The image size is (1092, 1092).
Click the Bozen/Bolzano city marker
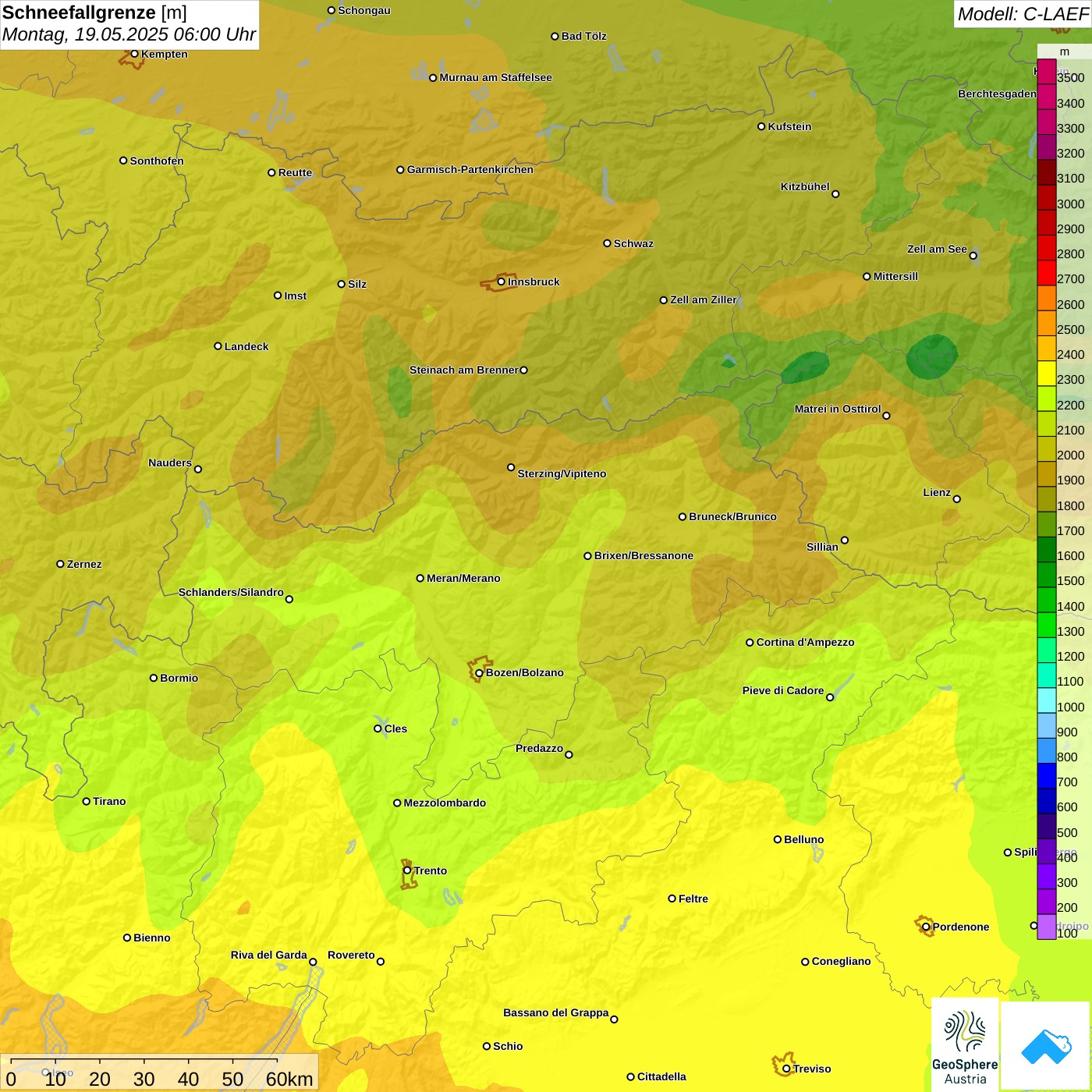coord(480,672)
